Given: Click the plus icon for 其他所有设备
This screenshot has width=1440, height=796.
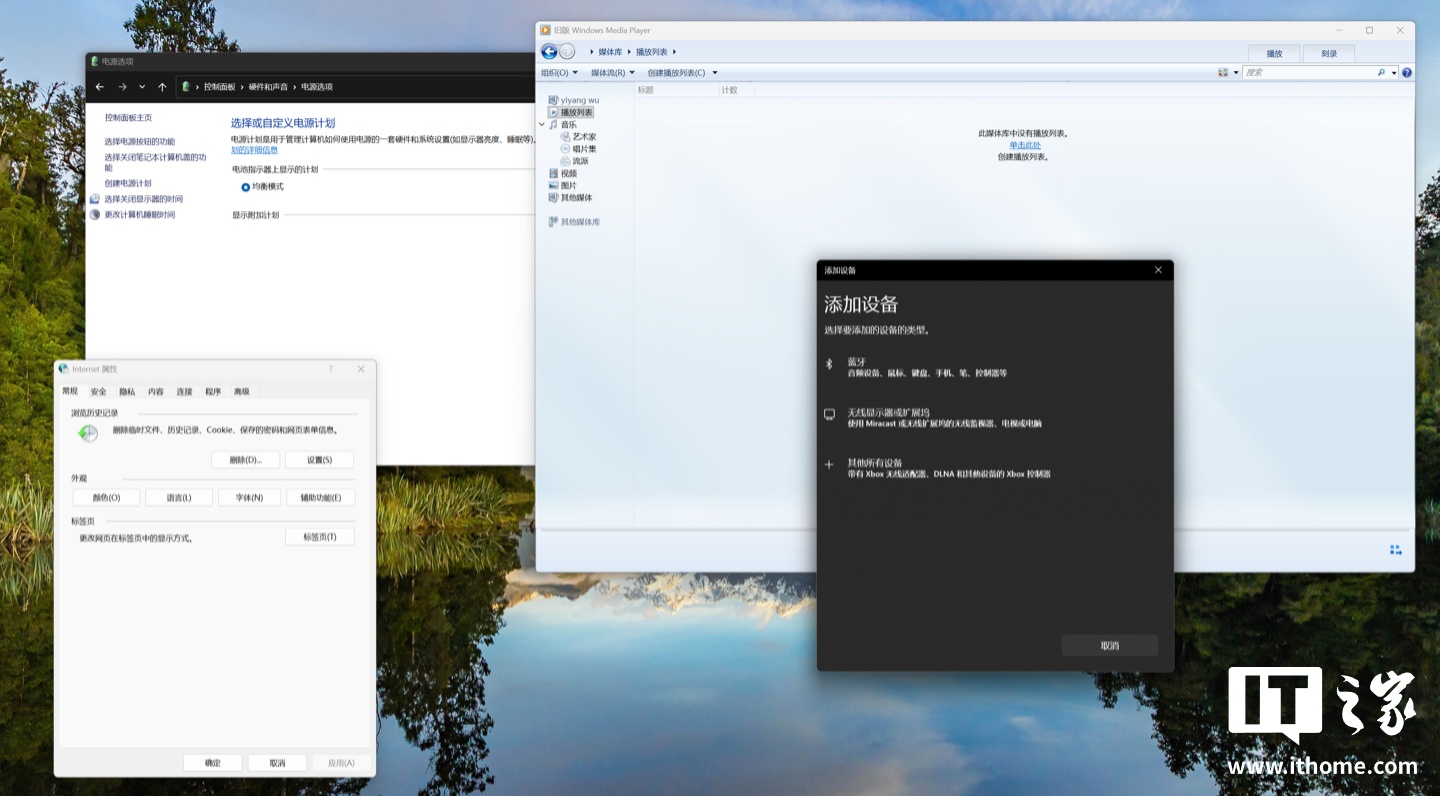Looking at the screenshot, I should (x=828, y=464).
